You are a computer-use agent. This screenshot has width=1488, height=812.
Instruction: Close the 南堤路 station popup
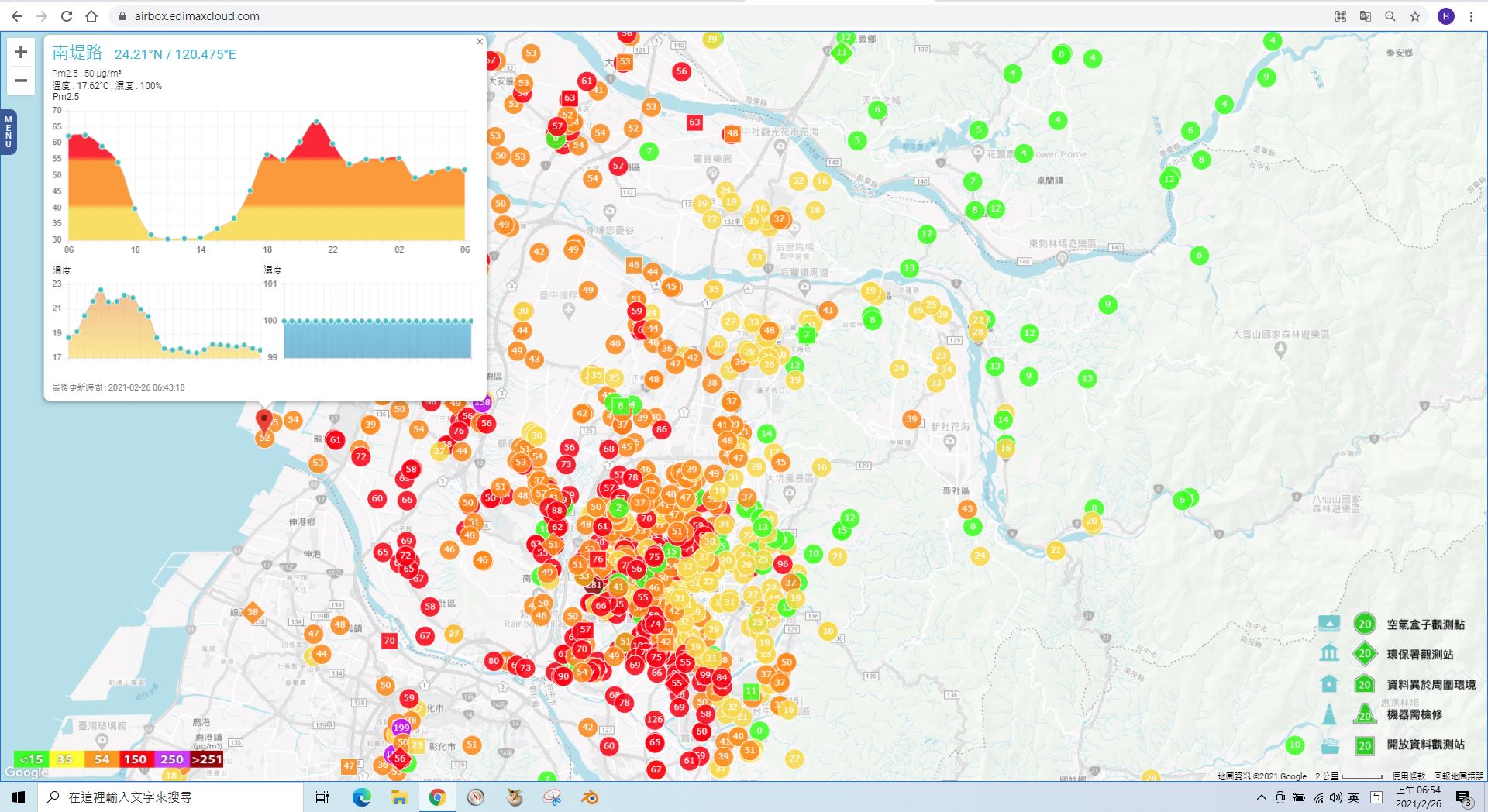[480, 42]
